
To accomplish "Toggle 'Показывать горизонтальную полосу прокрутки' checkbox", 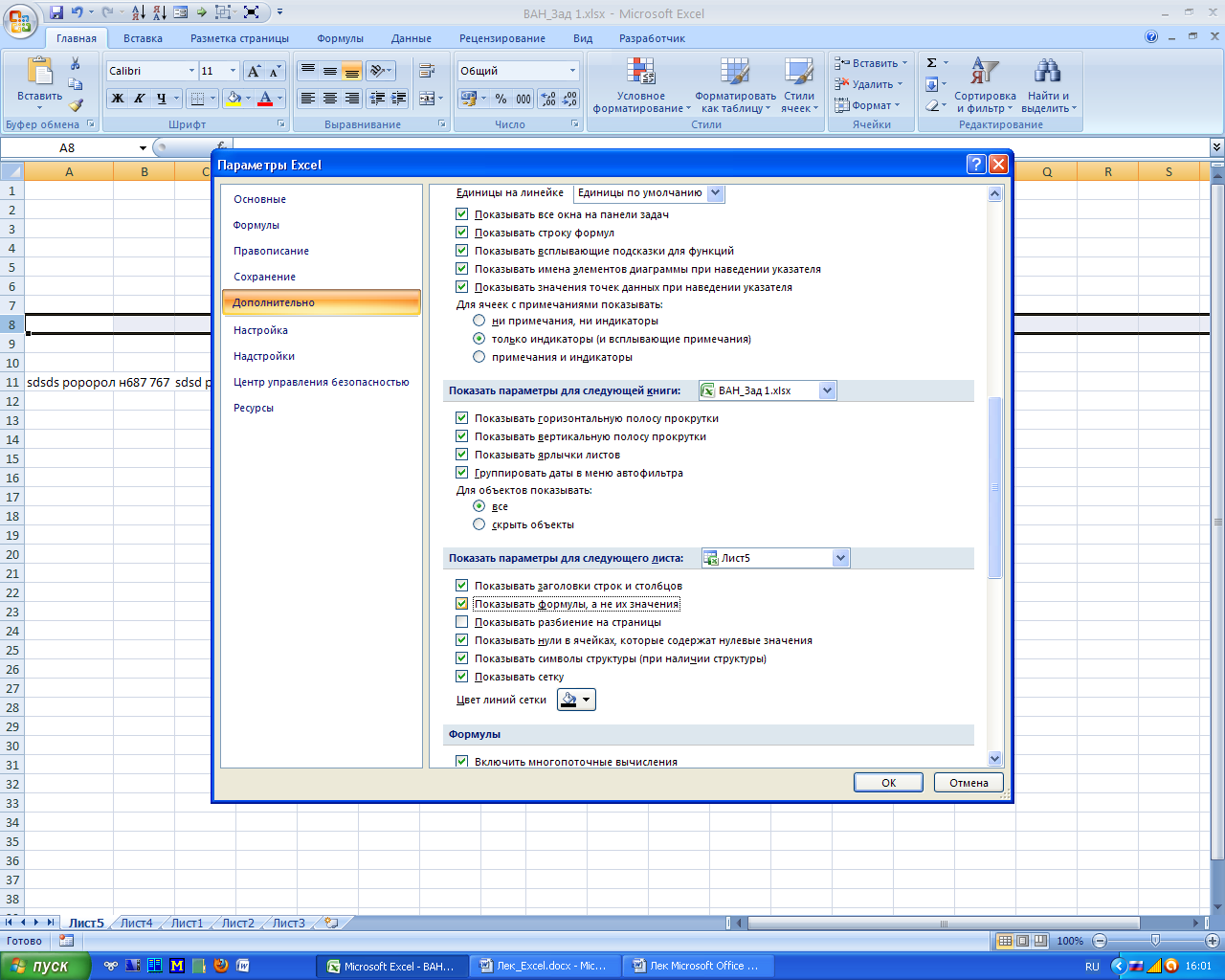I will [x=462, y=418].
